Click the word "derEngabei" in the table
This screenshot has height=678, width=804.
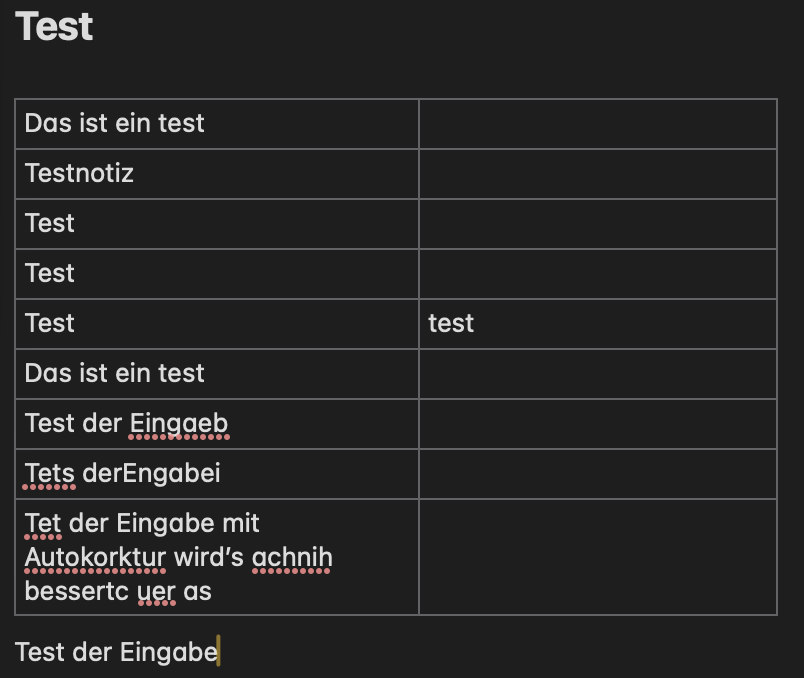pyautogui.click(x=151, y=473)
